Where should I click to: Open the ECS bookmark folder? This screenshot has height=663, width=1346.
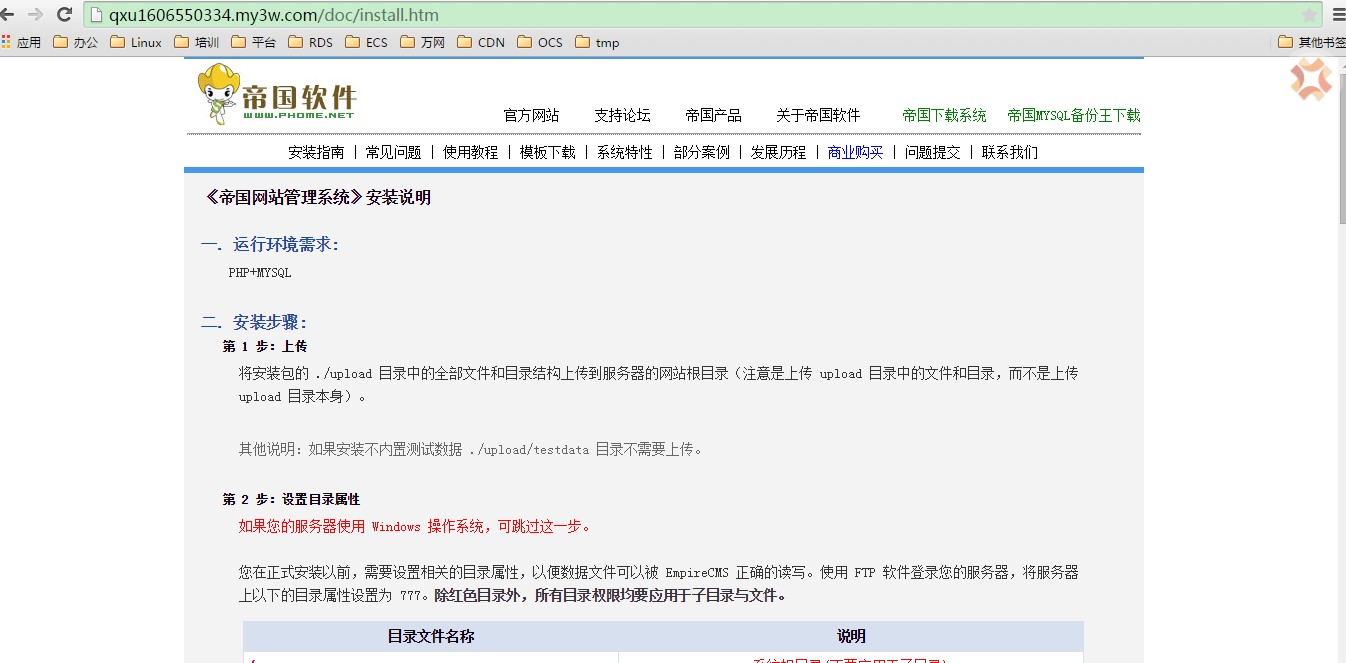click(x=366, y=42)
